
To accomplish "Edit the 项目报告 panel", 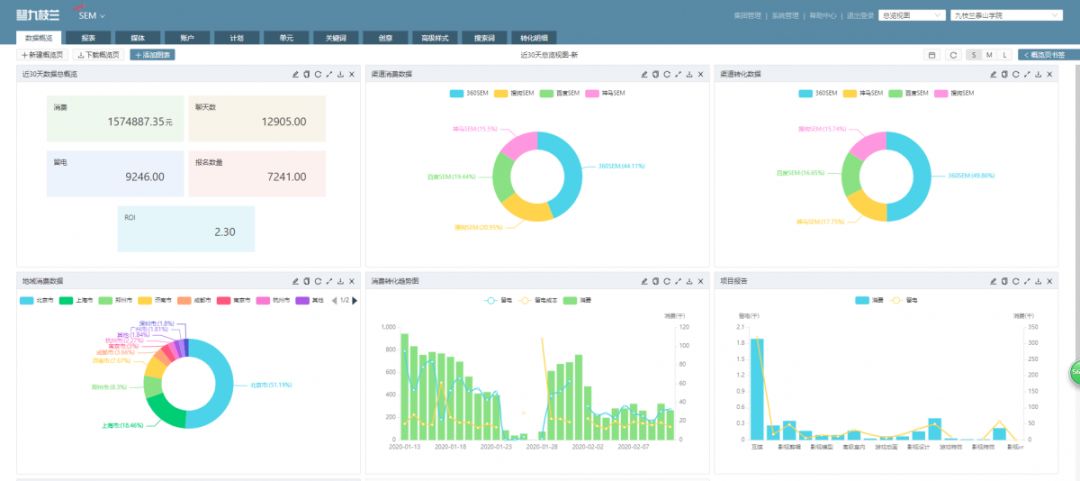I will 993,281.
